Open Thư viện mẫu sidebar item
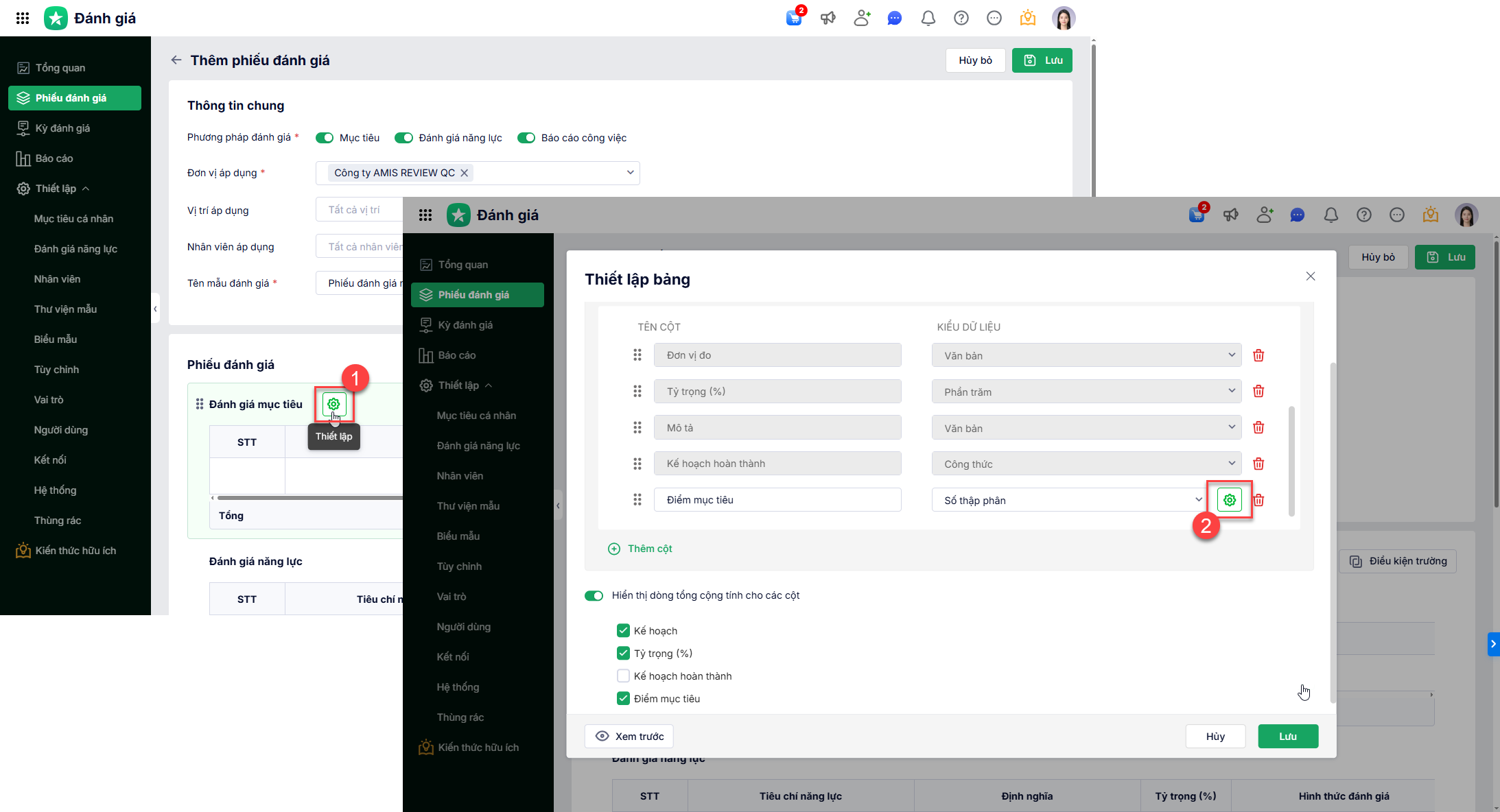The width and height of the screenshot is (1500, 812). click(x=65, y=309)
